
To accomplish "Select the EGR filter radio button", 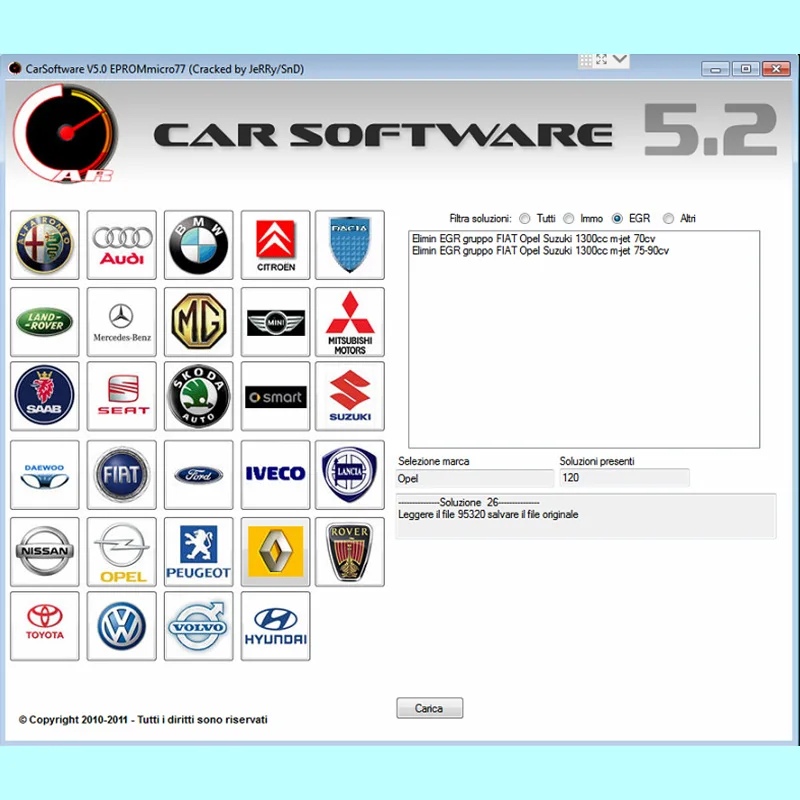I will [617, 218].
